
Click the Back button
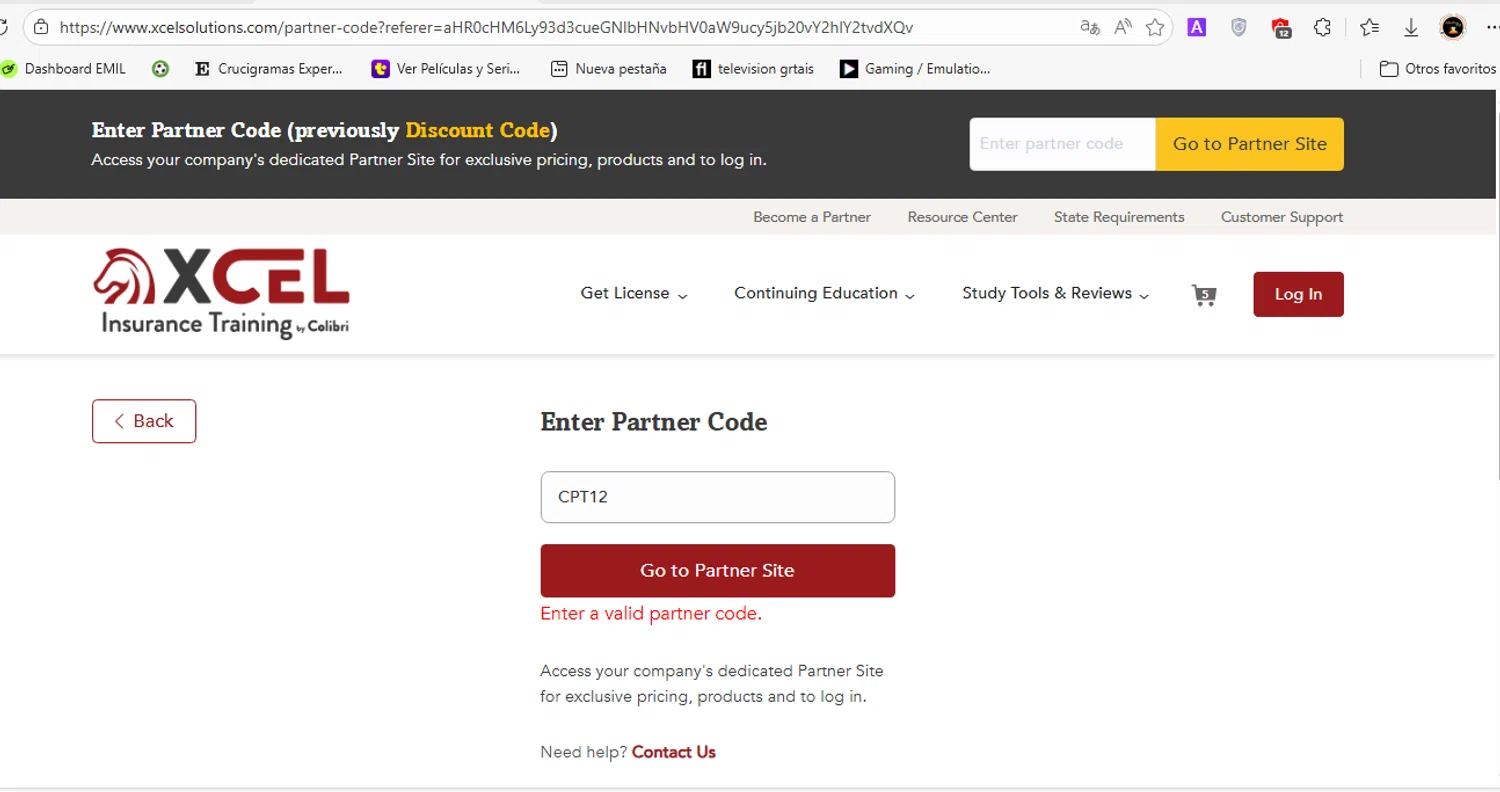click(144, 421)
